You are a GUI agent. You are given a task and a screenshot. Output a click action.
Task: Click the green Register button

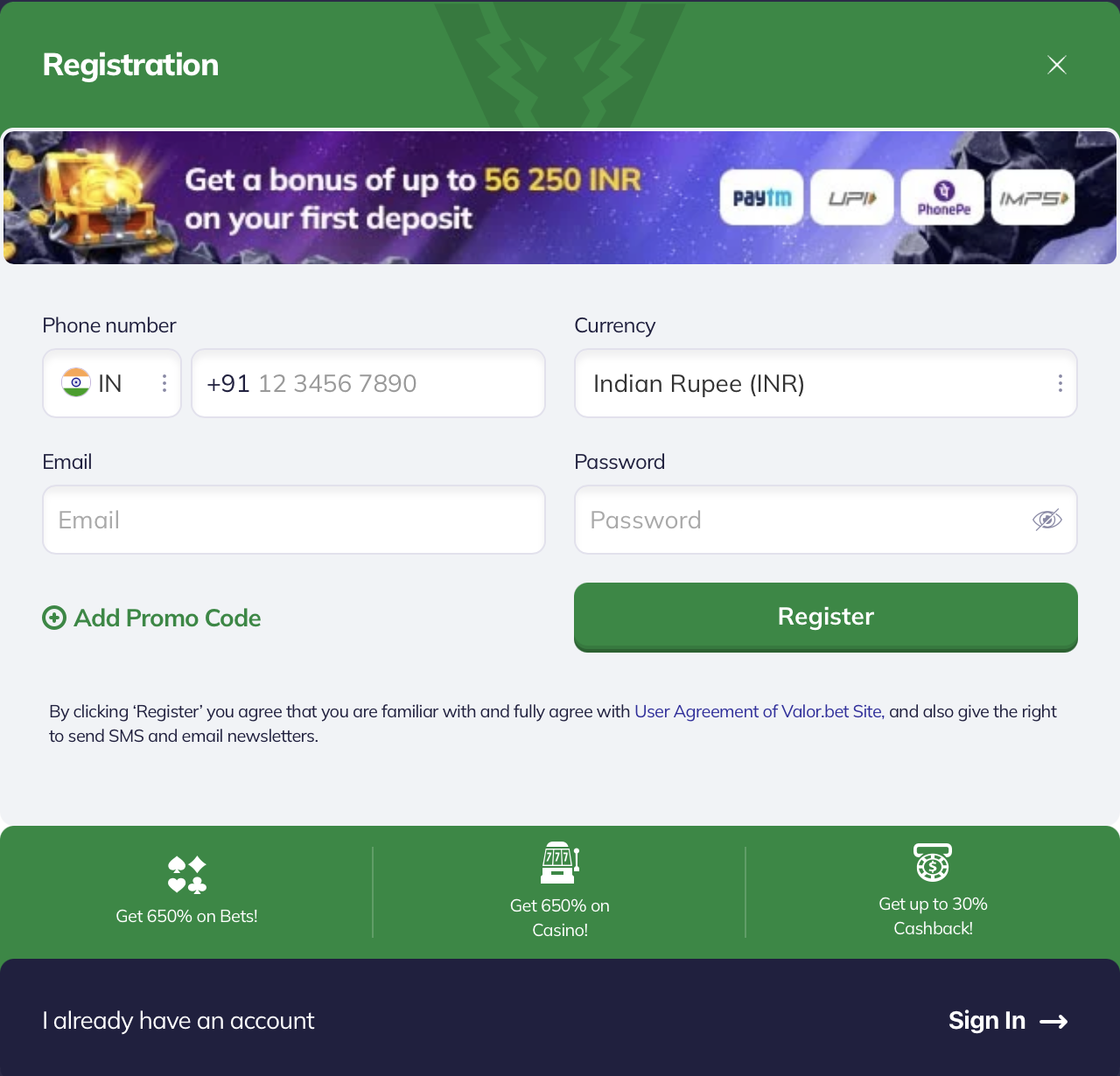tap(826, 617)
